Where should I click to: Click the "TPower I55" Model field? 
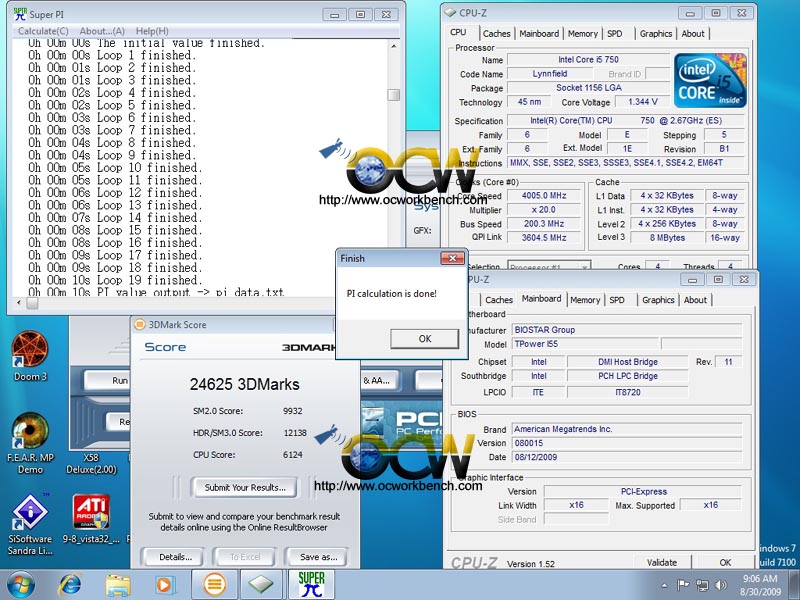coord(585,344)
